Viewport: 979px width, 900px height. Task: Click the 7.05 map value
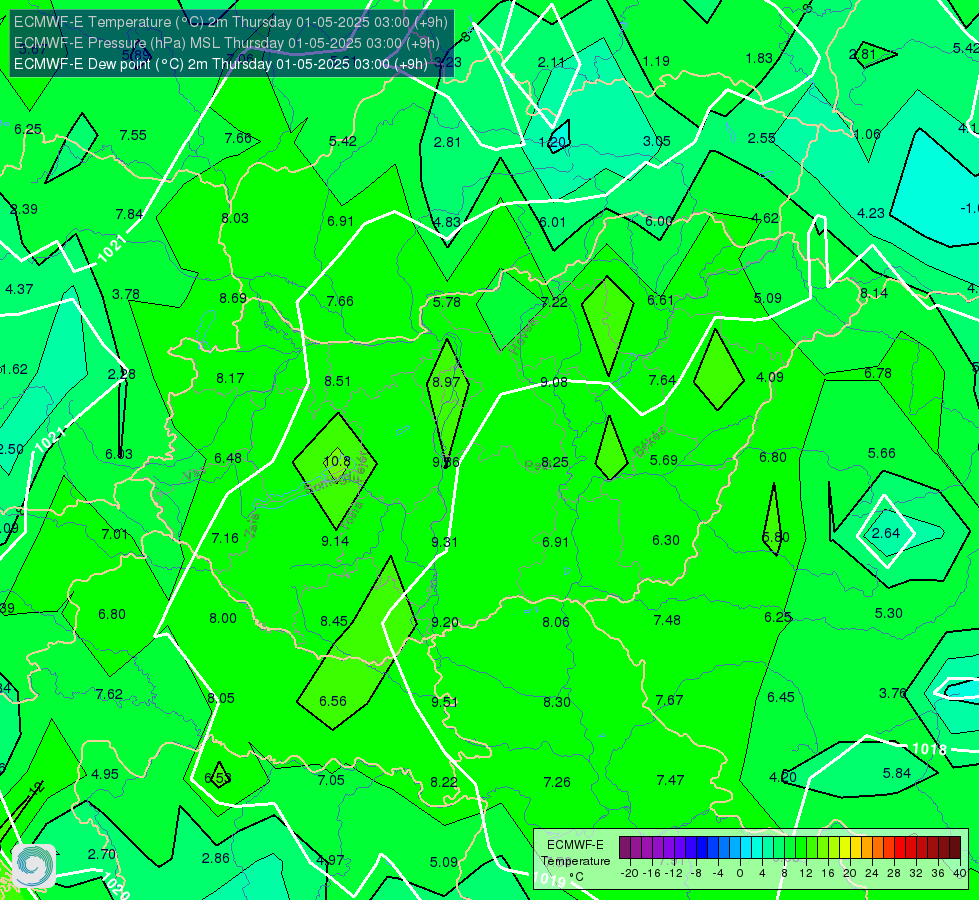click(331, 780)
